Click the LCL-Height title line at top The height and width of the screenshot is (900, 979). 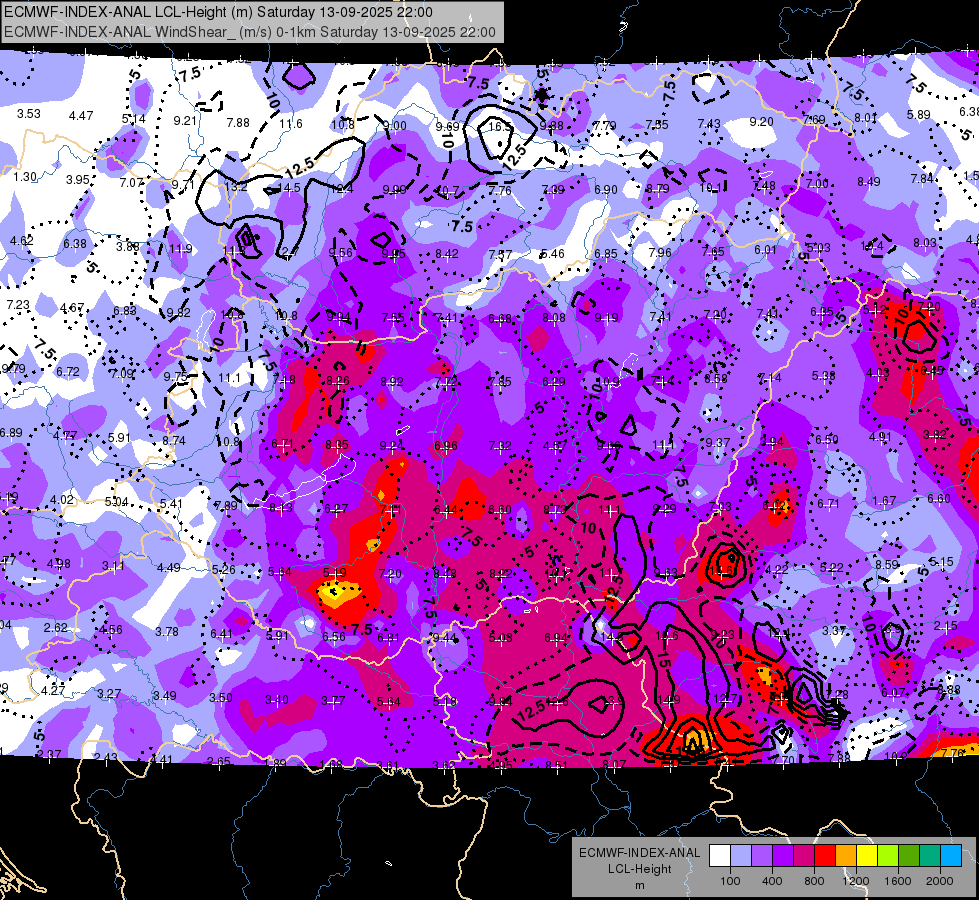click(x=218, y=12)
